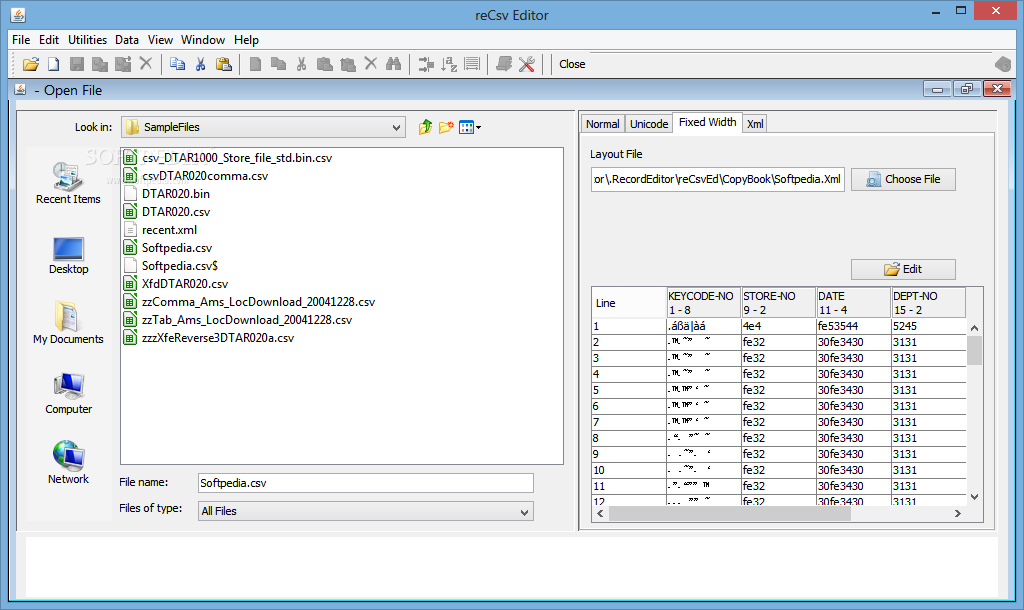This screenshot has height=610, width=1024.
Task: Click the Save As toolbar icon
Action: point(100,64)
